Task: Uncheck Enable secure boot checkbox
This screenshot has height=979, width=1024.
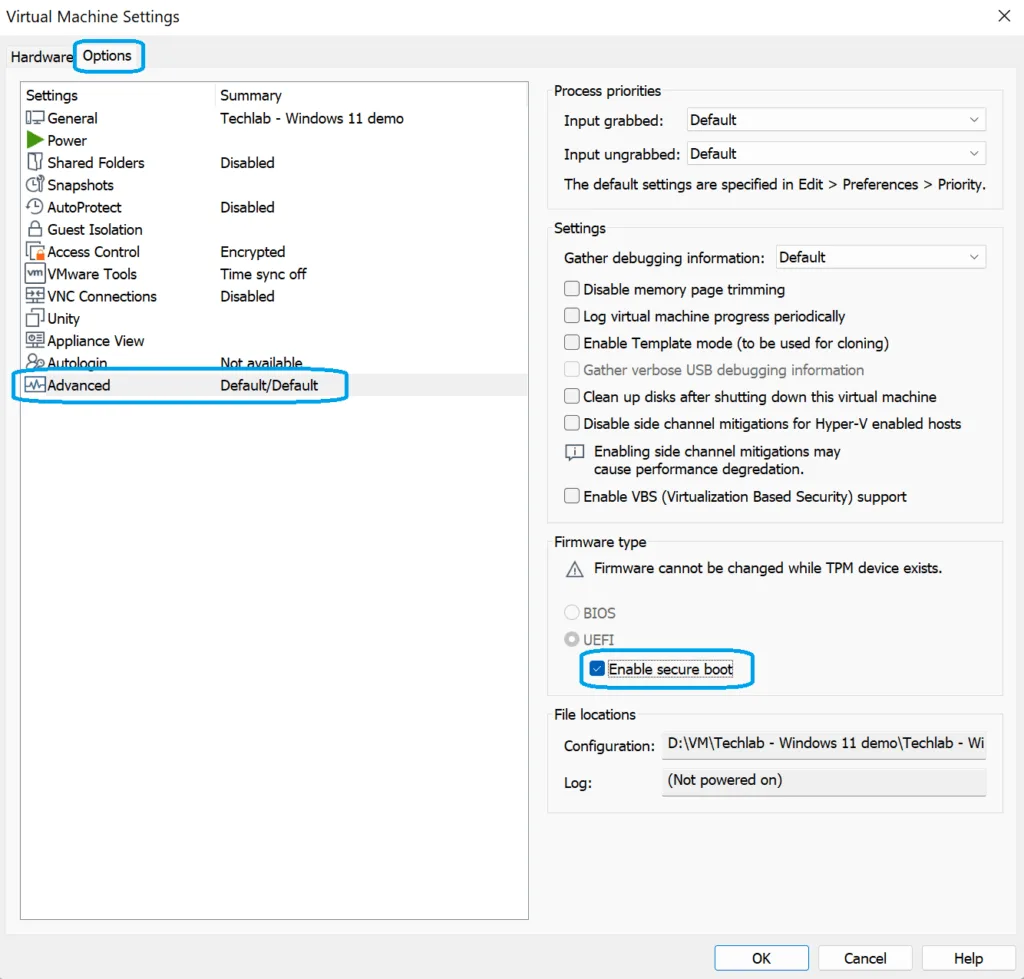Action: [x=597, y=669]
